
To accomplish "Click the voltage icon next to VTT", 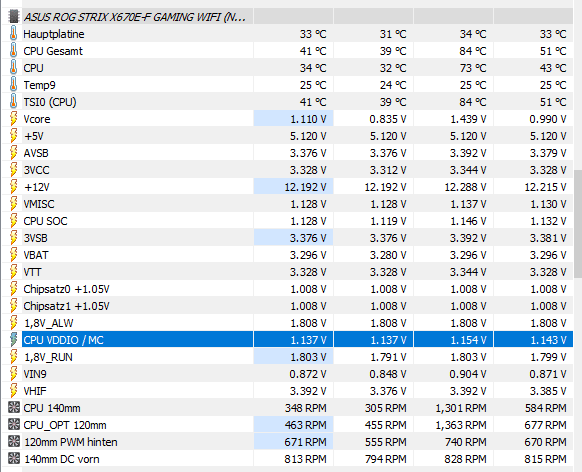I will pos(14,272).
